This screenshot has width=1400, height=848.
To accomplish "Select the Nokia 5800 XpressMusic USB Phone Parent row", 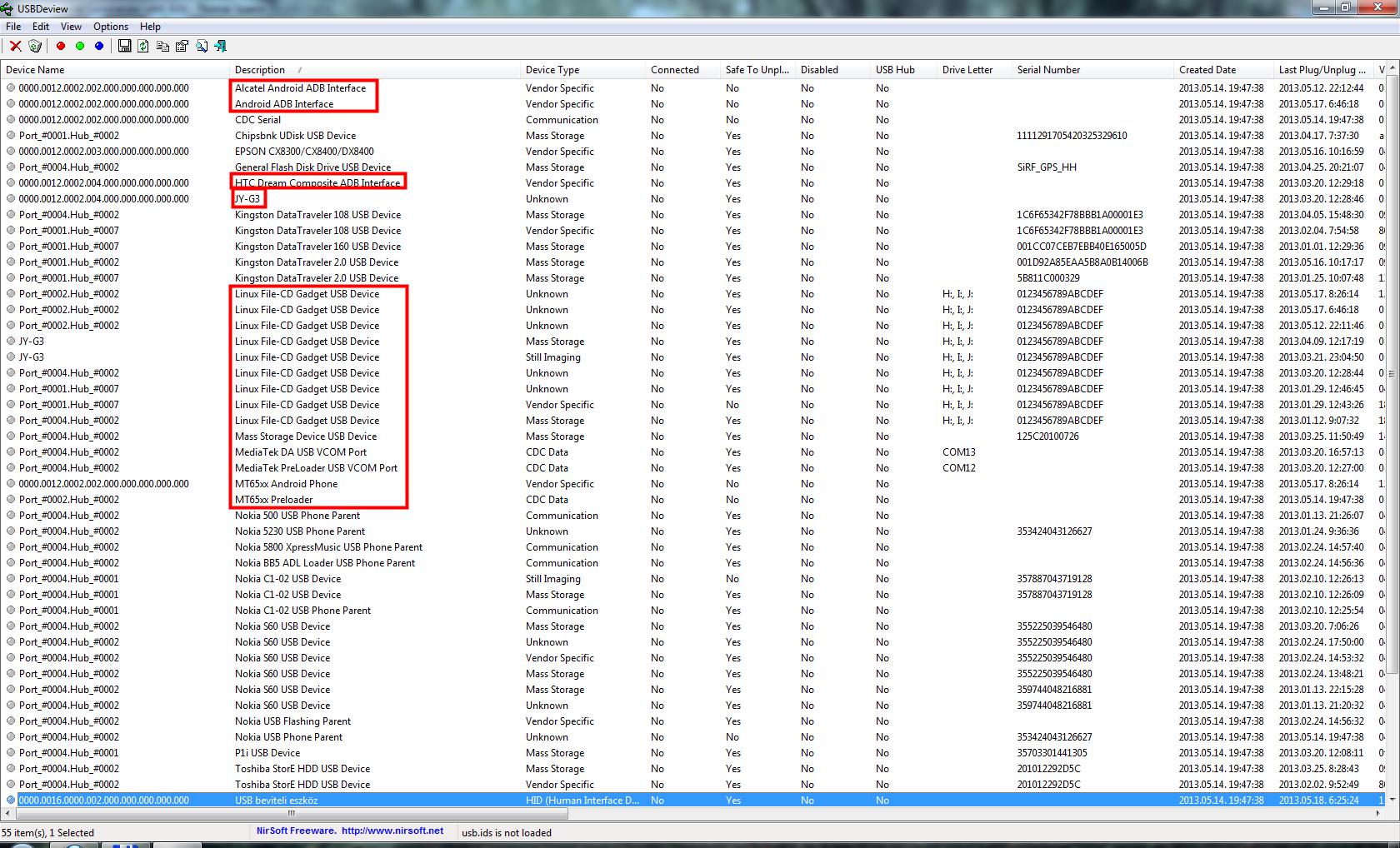I will point(693,547).
